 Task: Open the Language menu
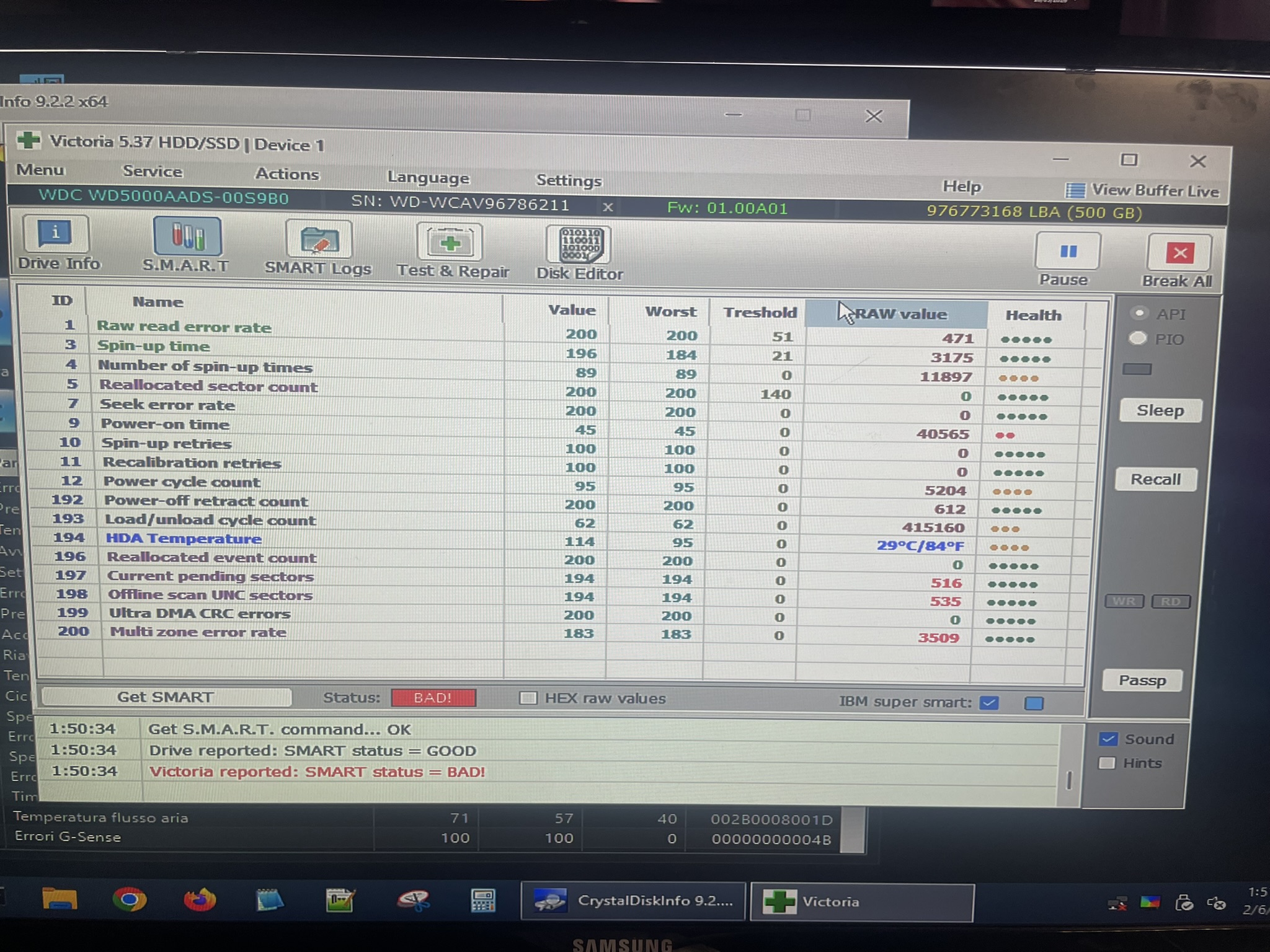click(x=428, y=178)
